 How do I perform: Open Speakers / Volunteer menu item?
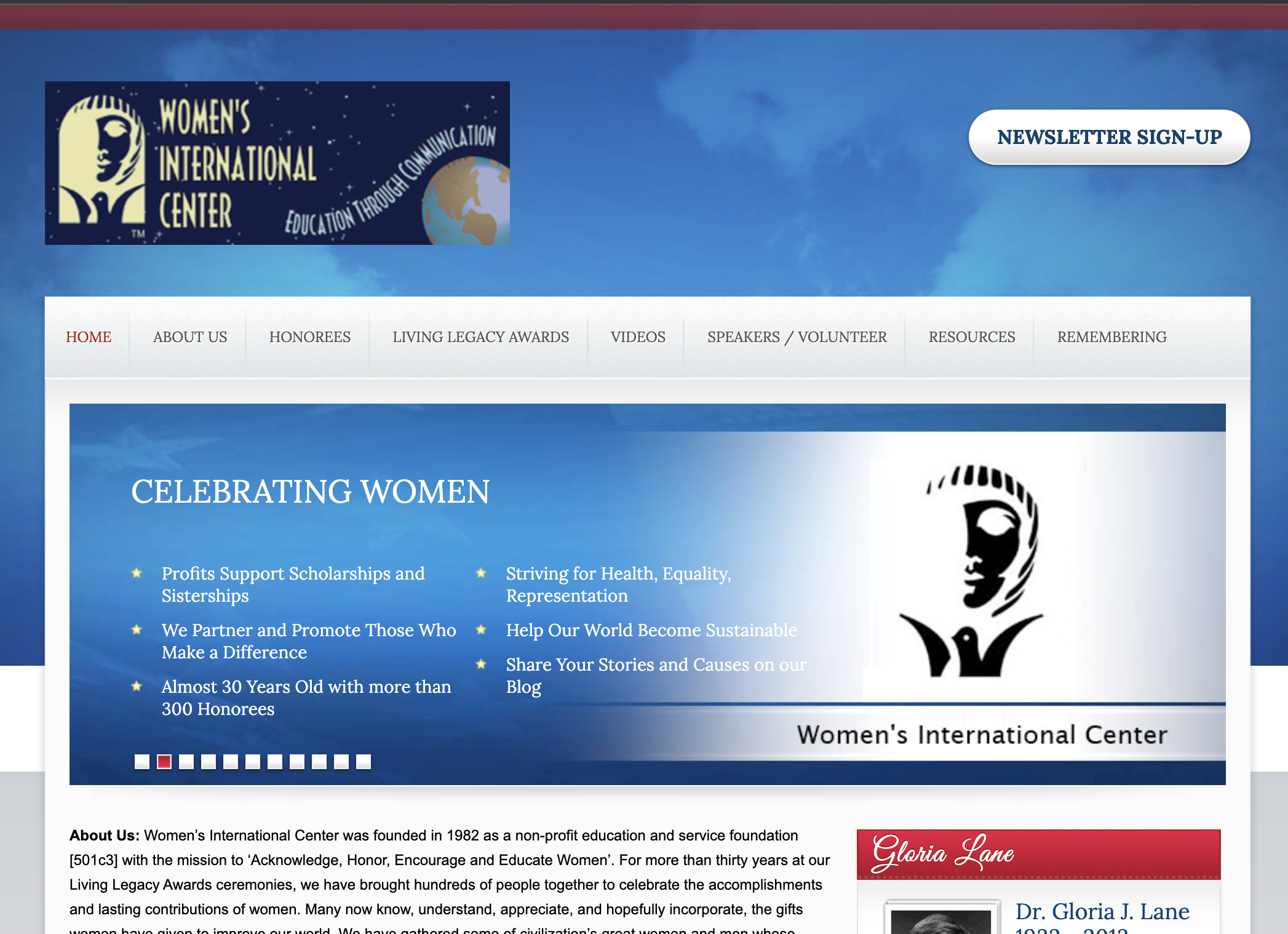(x=797, y=337)
